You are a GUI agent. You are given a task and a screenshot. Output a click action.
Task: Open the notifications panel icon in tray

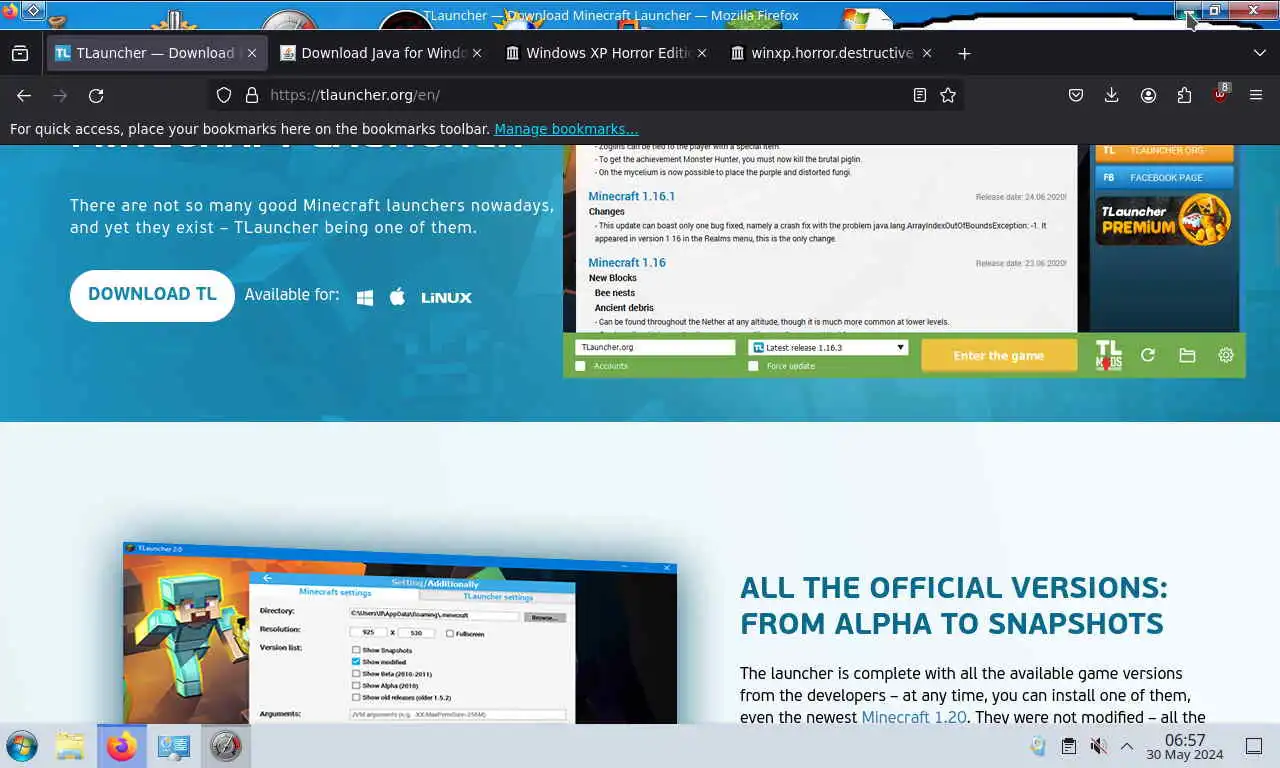coord(1254,746)
